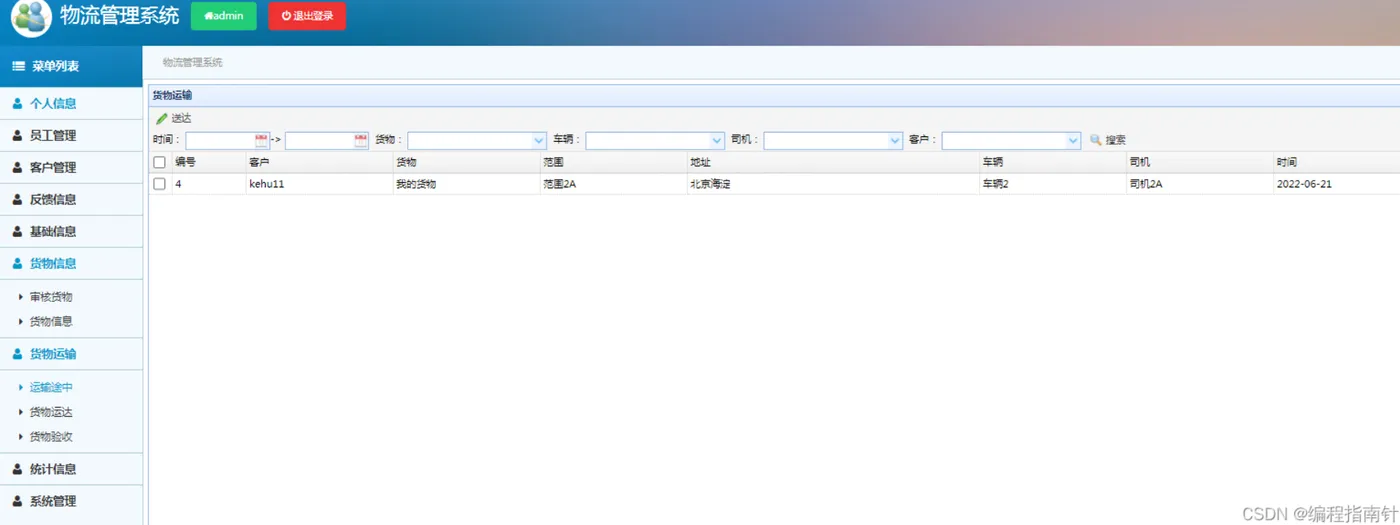Image resolution: width=1400 pixels, height=525 pixels.
Task: Select the 货物验收 submenu item
Action: (x=51, y=436)
